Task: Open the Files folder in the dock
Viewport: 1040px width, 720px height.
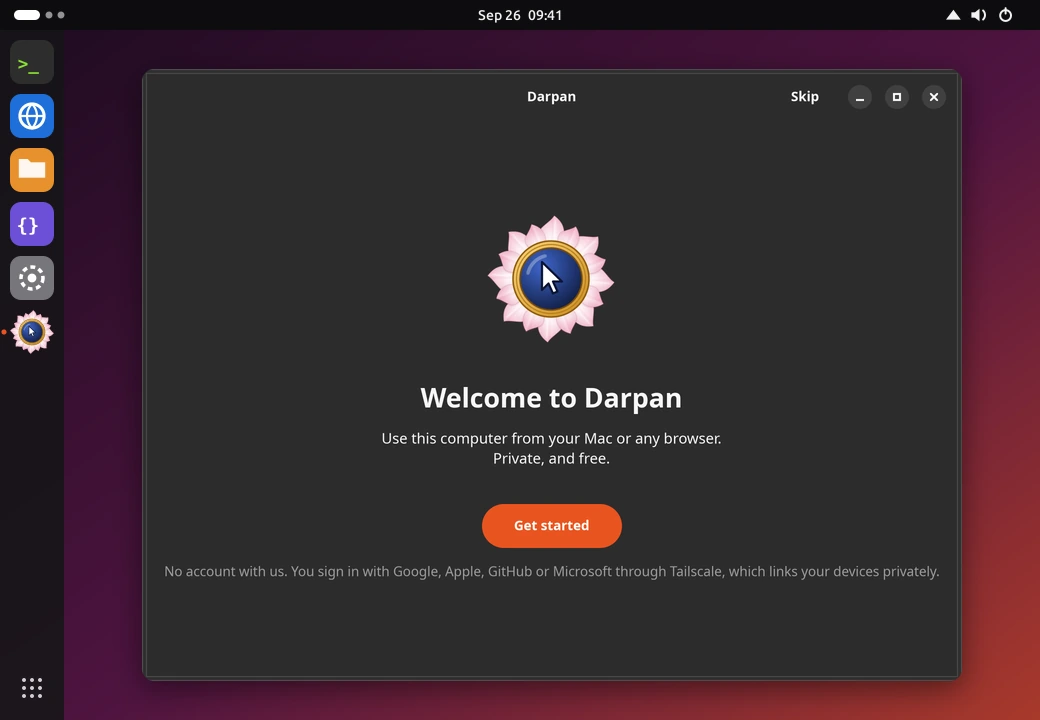Action: (x=32, y=170)
